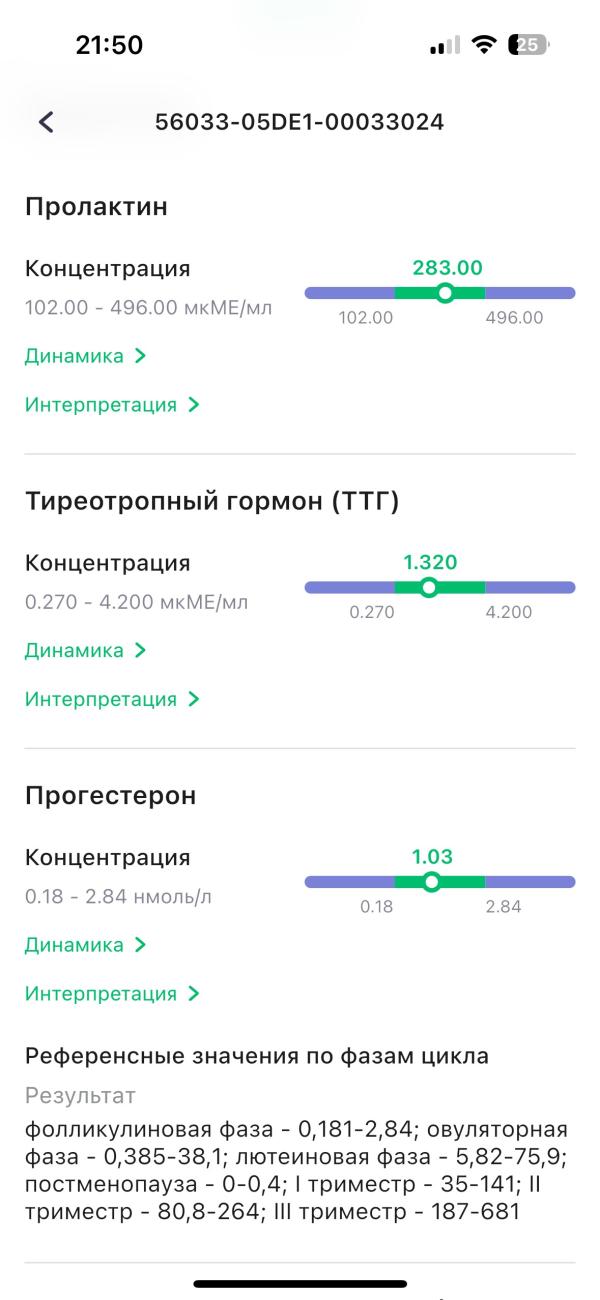The width and height of the screenshot is (600, 1300).
Task: Tap the Prolactin slider marker at 283.00
Action: (445, 293)
